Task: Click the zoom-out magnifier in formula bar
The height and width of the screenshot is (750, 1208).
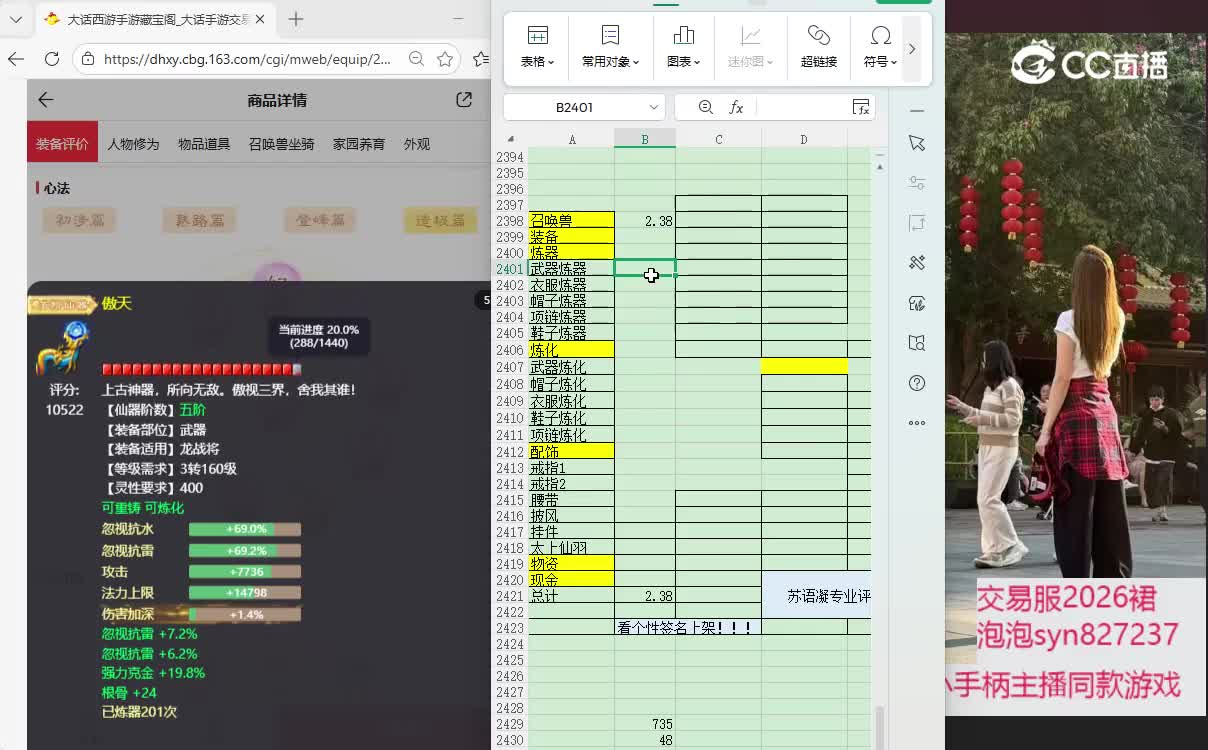Action: 705,107
